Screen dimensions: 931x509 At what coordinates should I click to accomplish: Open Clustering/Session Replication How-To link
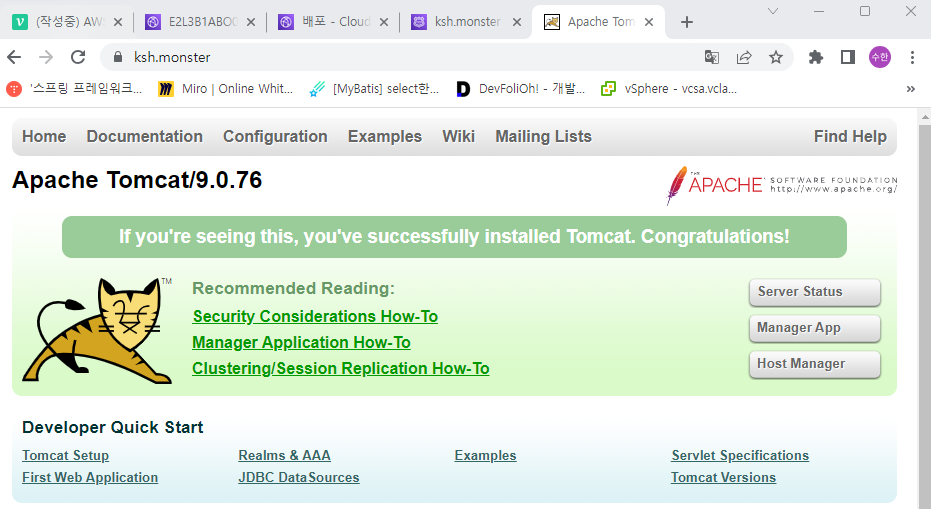[x=341, y=369]
